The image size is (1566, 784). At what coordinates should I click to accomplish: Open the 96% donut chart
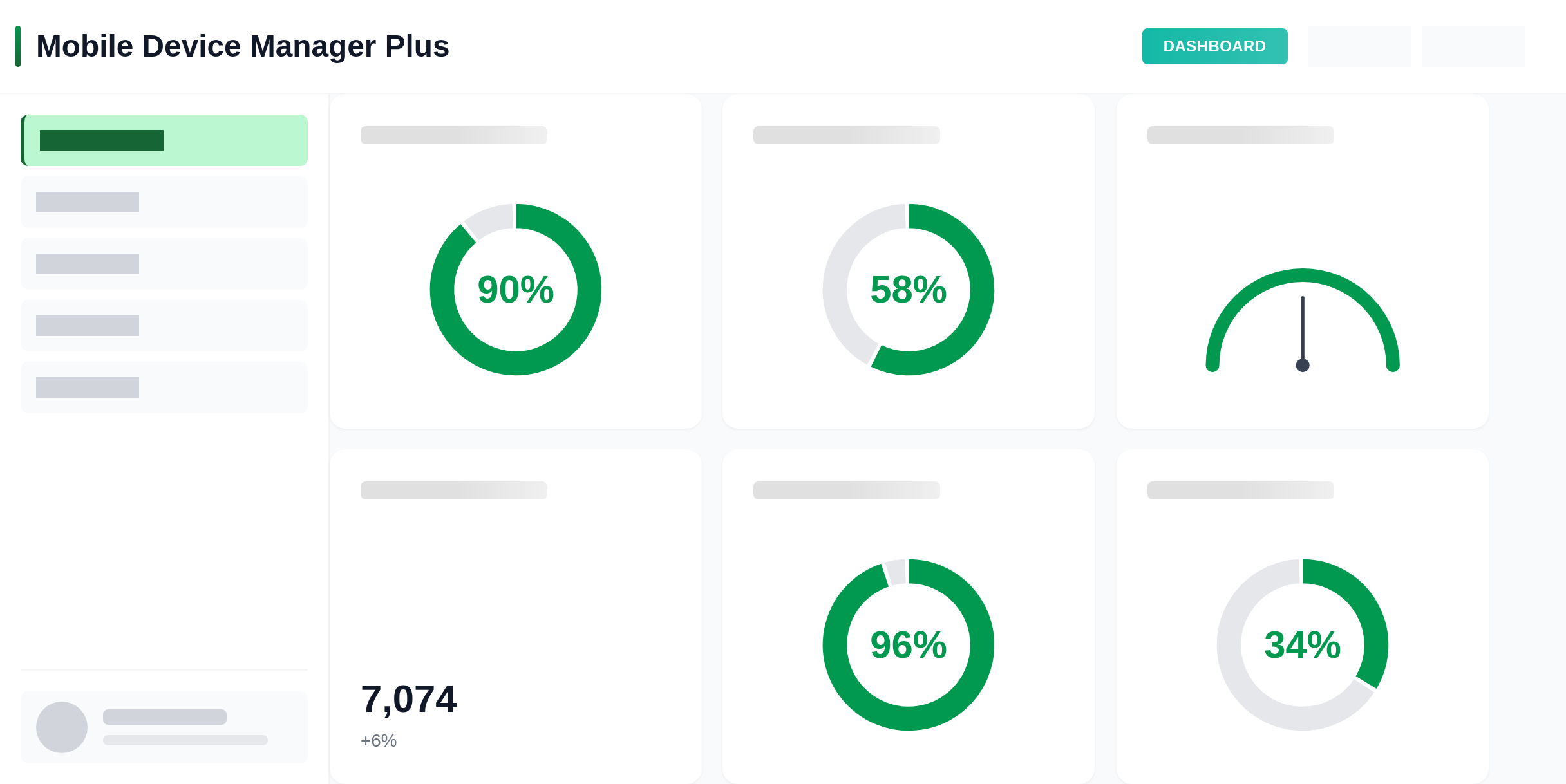click(908, 645)
